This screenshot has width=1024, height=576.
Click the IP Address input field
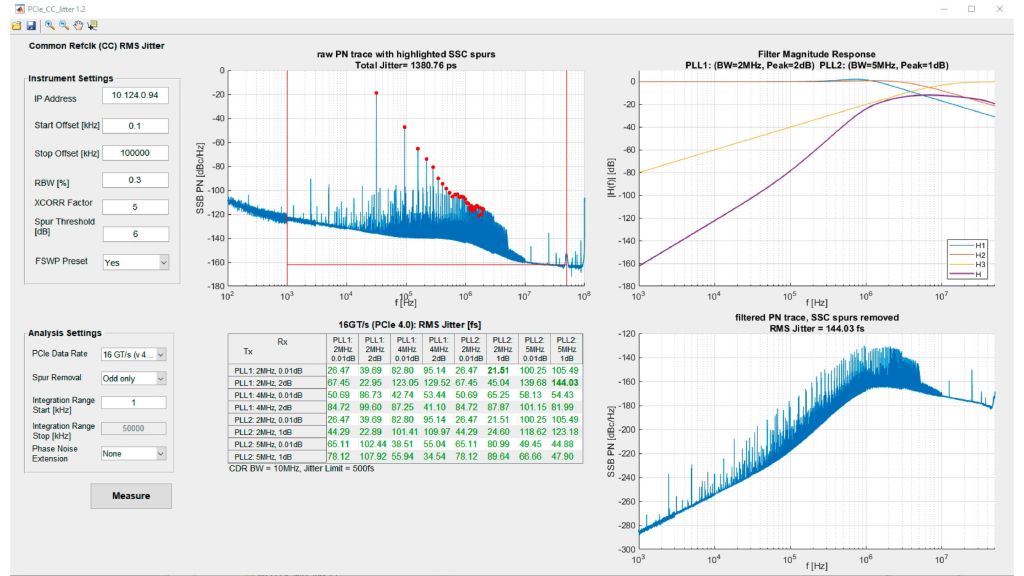coord(135,98)
